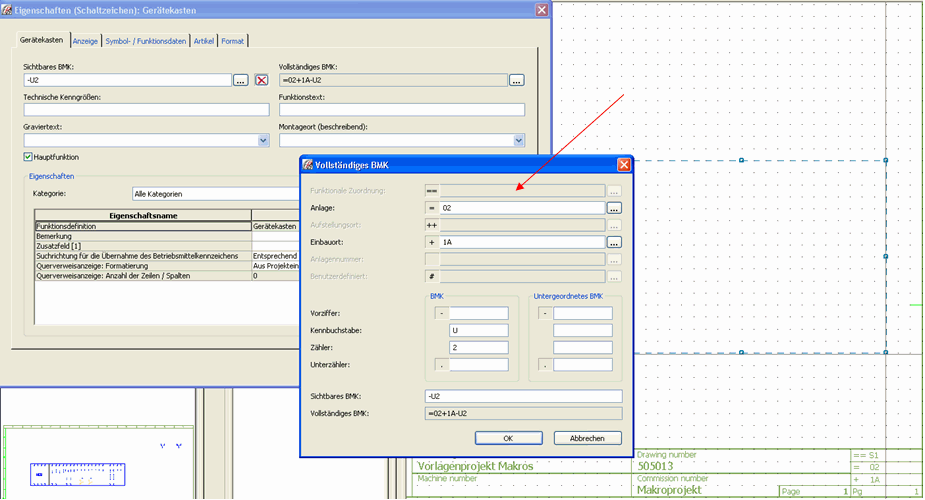Click Sichtbares BMK field in the BMK dialog
Viewport: 925px width, 500px height.
click(523, 396)
